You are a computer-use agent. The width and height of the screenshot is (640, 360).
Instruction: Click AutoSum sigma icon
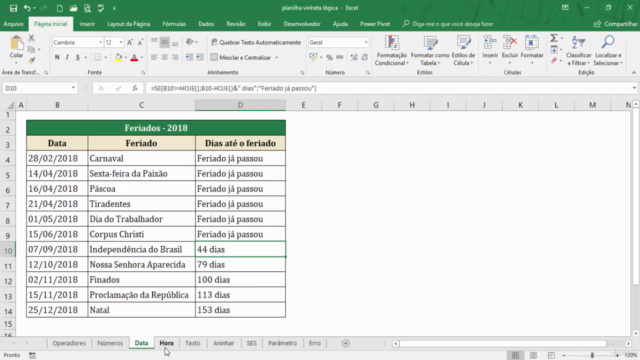coord(554,38)
